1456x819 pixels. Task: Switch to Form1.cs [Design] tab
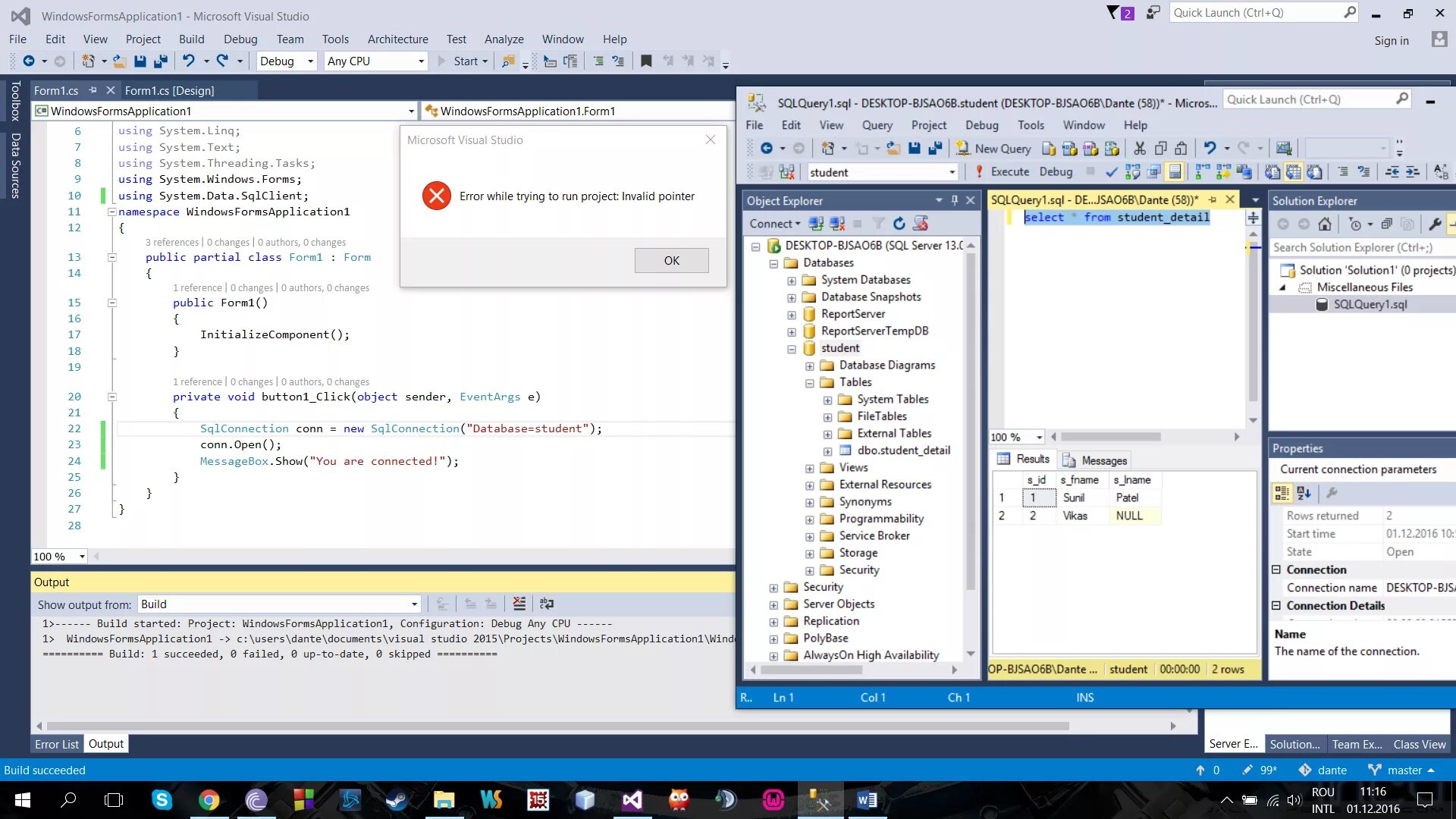[x=169, y=90]
